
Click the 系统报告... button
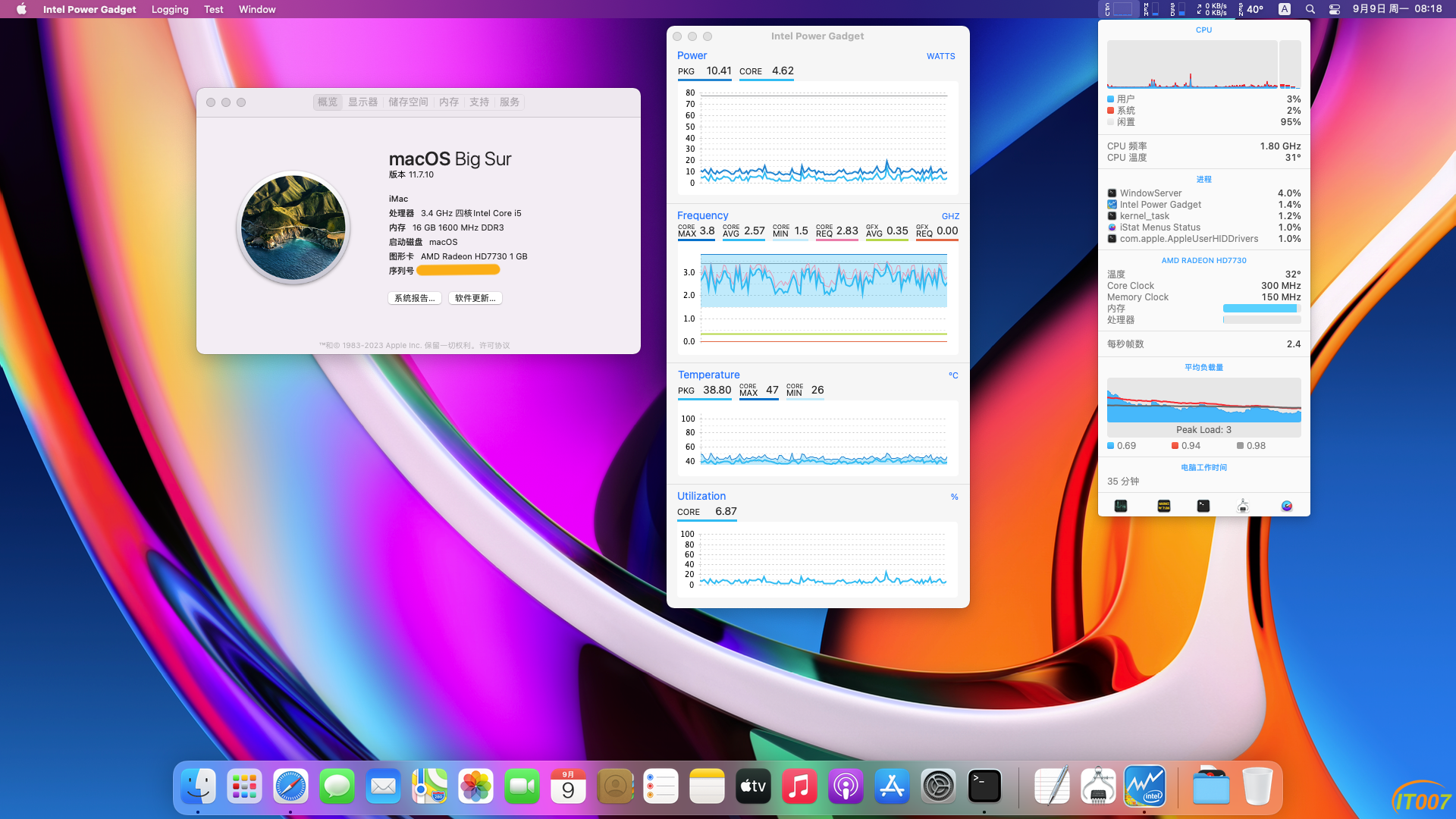[415, 298]
